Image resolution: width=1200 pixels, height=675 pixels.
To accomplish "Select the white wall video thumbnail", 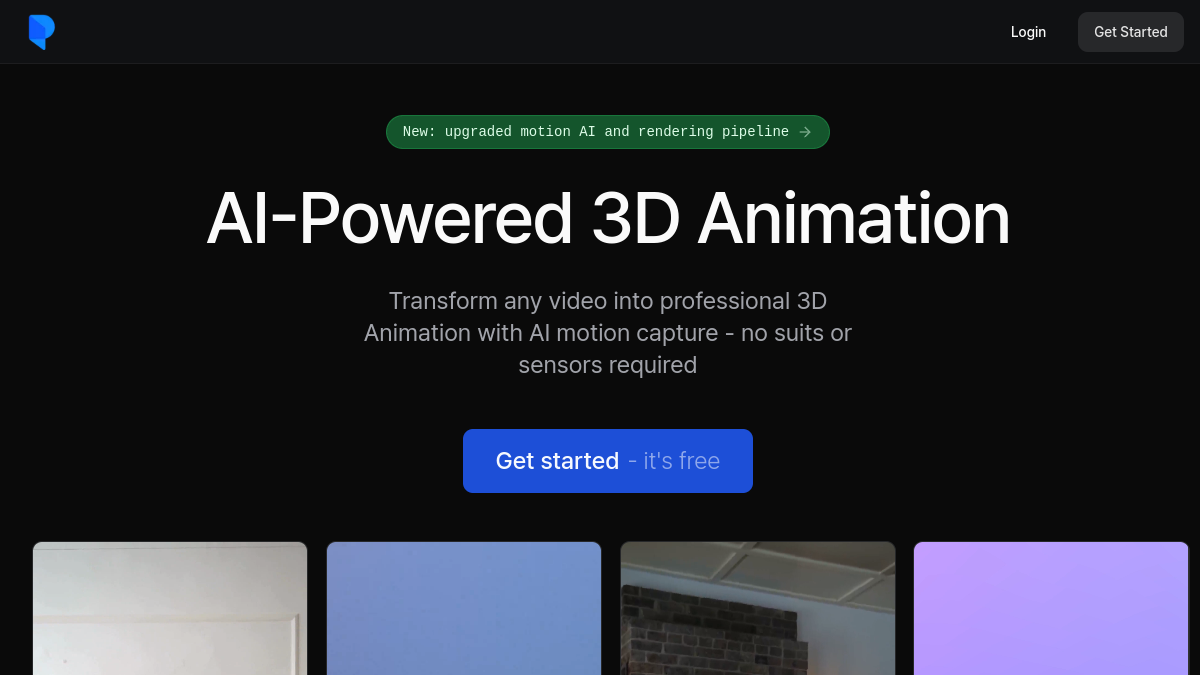I will [170, 608].
